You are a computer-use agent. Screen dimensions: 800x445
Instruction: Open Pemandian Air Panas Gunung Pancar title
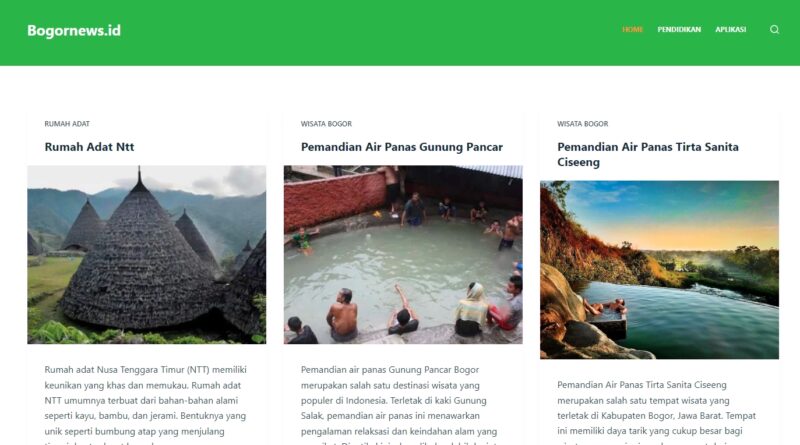click(x=402, y=147)
